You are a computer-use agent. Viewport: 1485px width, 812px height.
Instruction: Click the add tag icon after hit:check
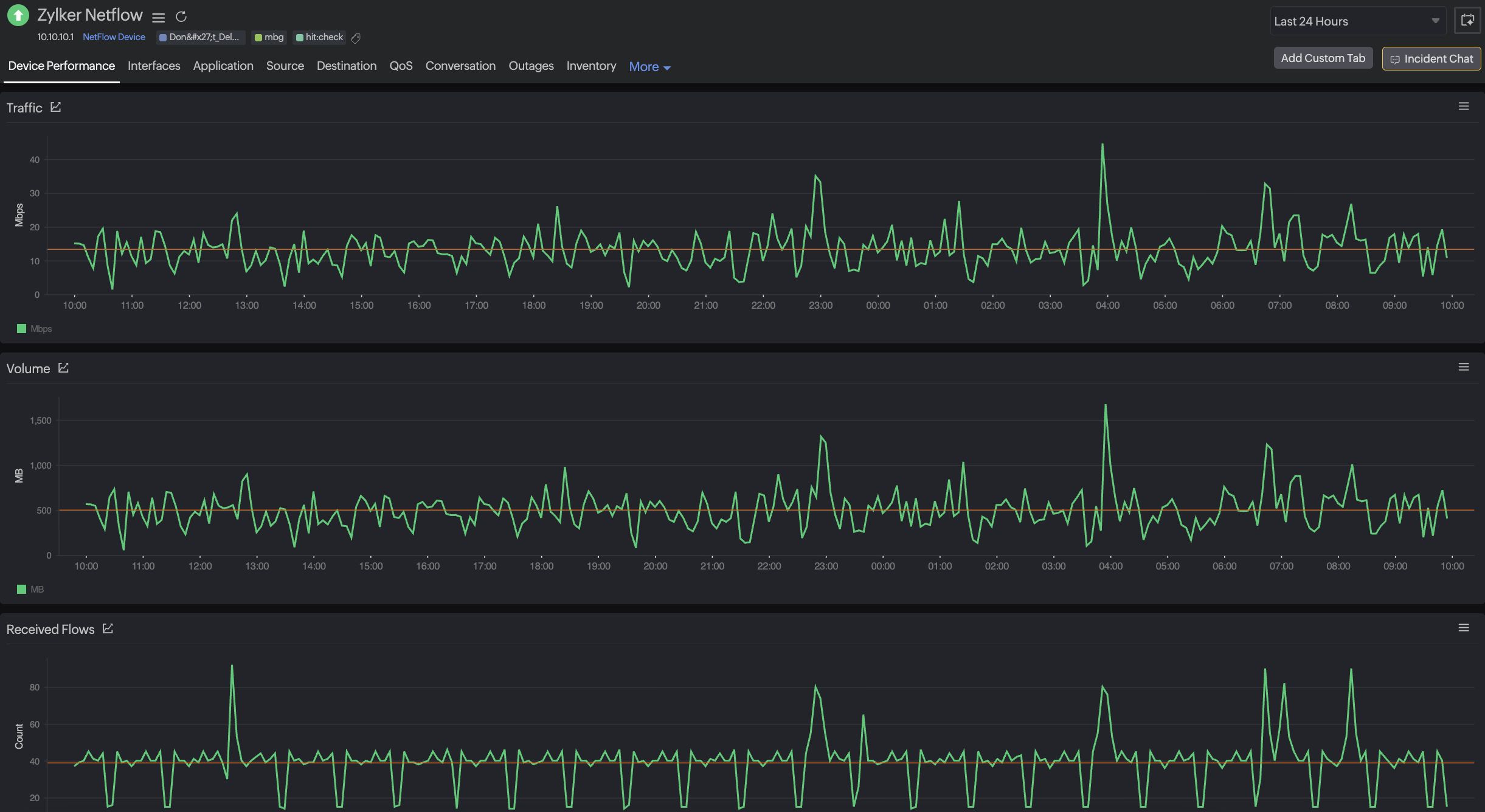click(x=356, y=38)
